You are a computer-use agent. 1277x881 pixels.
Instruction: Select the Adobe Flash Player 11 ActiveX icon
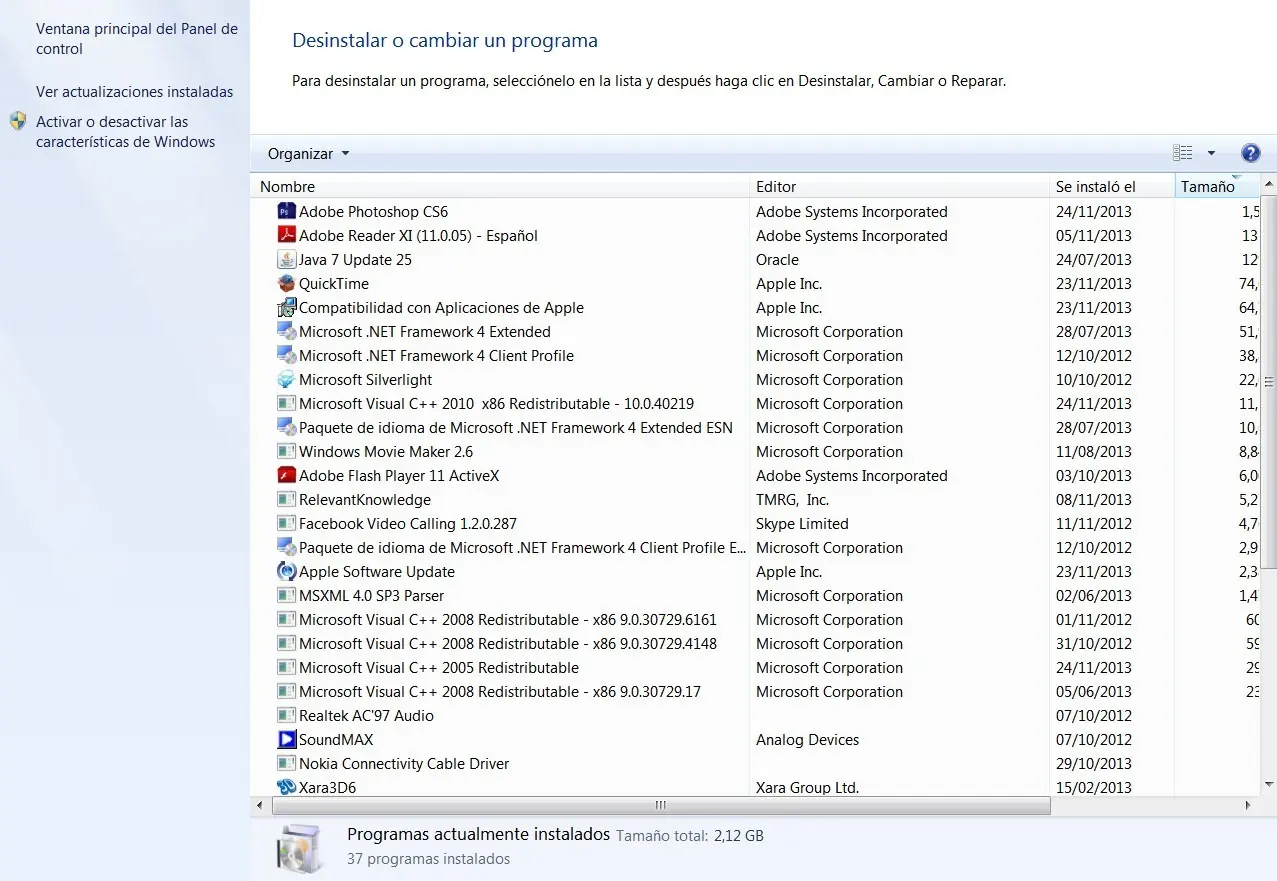click(287, 476)
